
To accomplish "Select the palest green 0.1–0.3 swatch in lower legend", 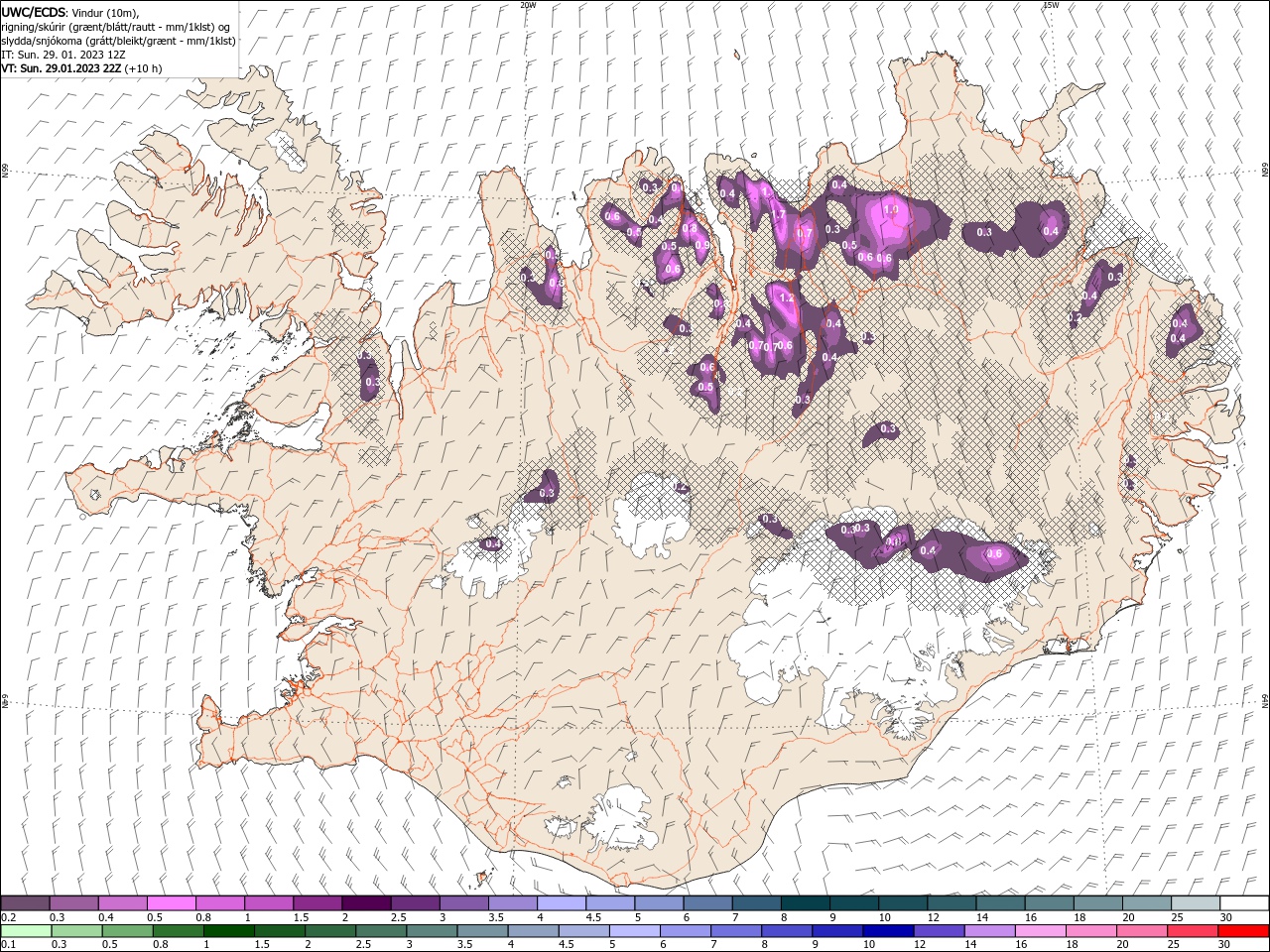I will pos(26,931).
